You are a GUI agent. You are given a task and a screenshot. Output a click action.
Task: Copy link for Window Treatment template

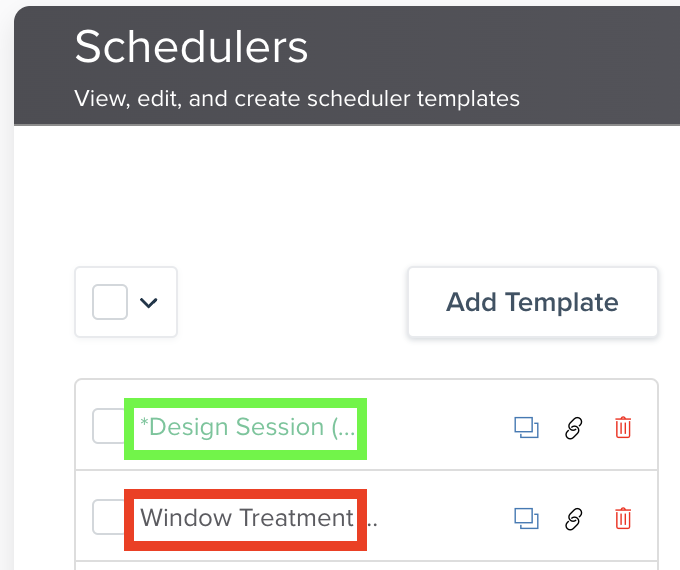[574, 518]
